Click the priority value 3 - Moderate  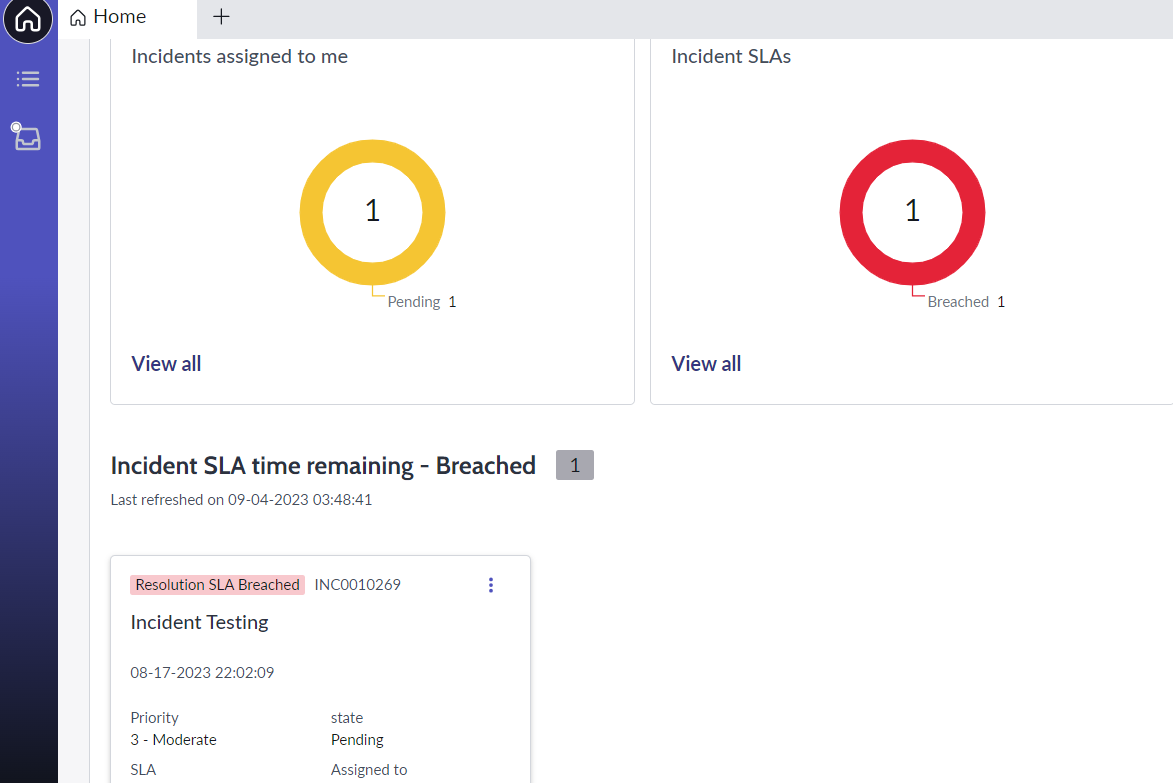(x=174, y=740)
